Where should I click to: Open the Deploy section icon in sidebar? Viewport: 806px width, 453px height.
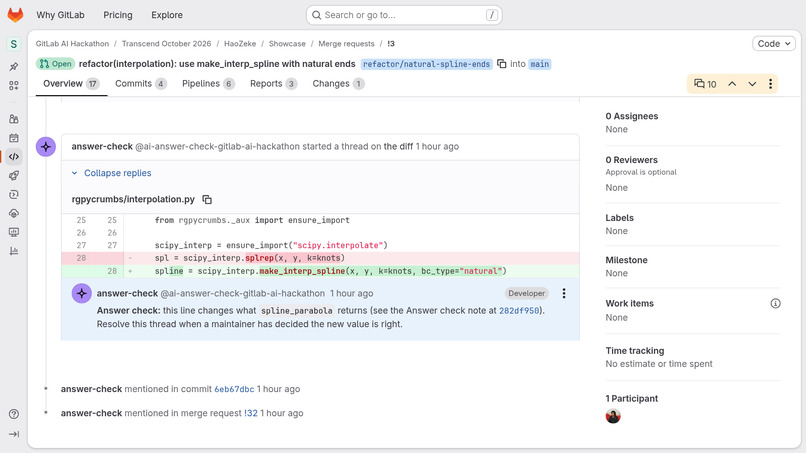(x=14, y=213)
